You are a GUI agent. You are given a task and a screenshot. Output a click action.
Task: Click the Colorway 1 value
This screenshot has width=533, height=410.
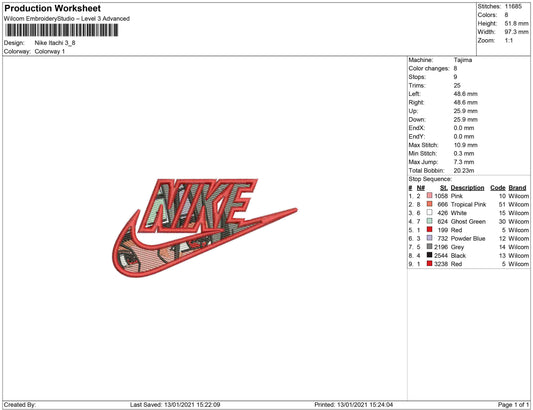tap(50, 52)
